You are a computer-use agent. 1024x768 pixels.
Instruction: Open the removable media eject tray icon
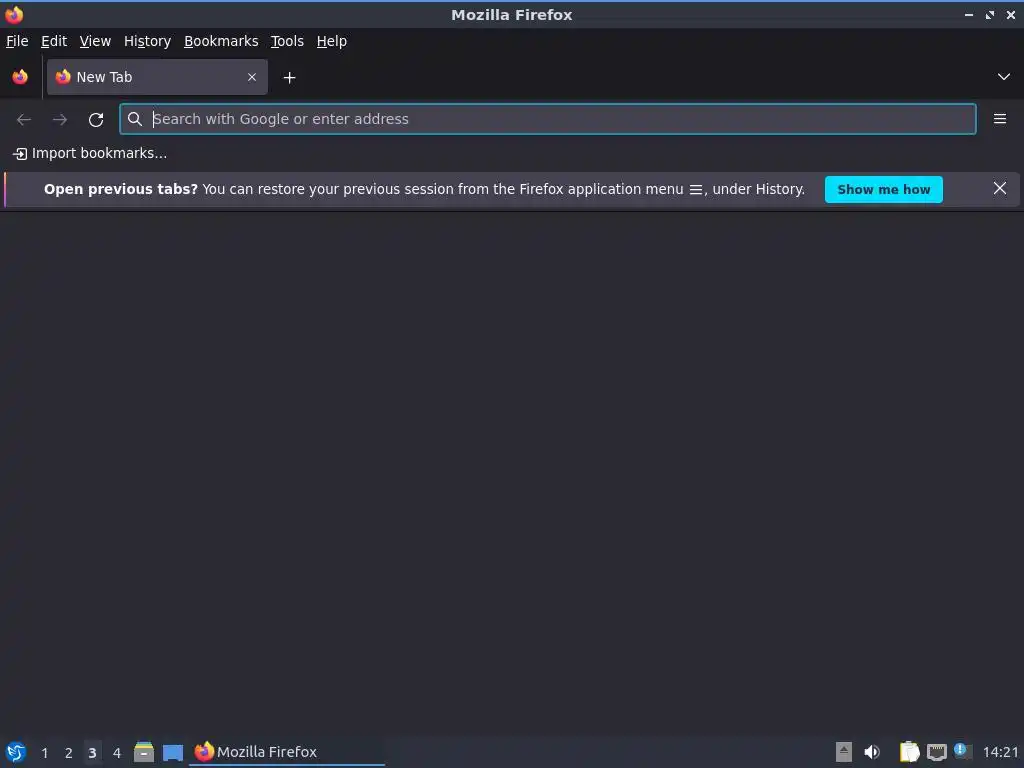[844, 752]
